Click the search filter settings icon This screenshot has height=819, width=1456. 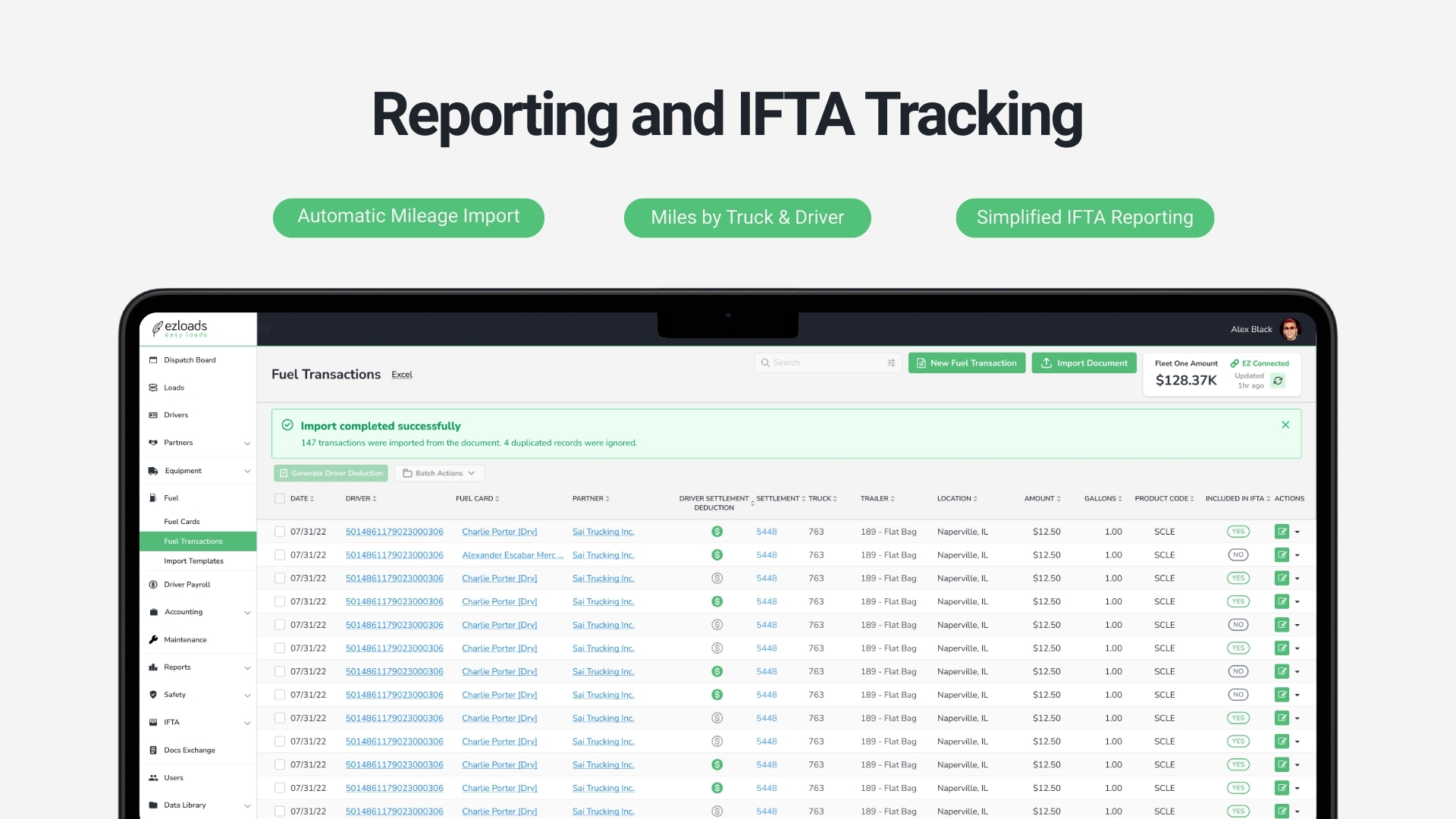[891, 363]
